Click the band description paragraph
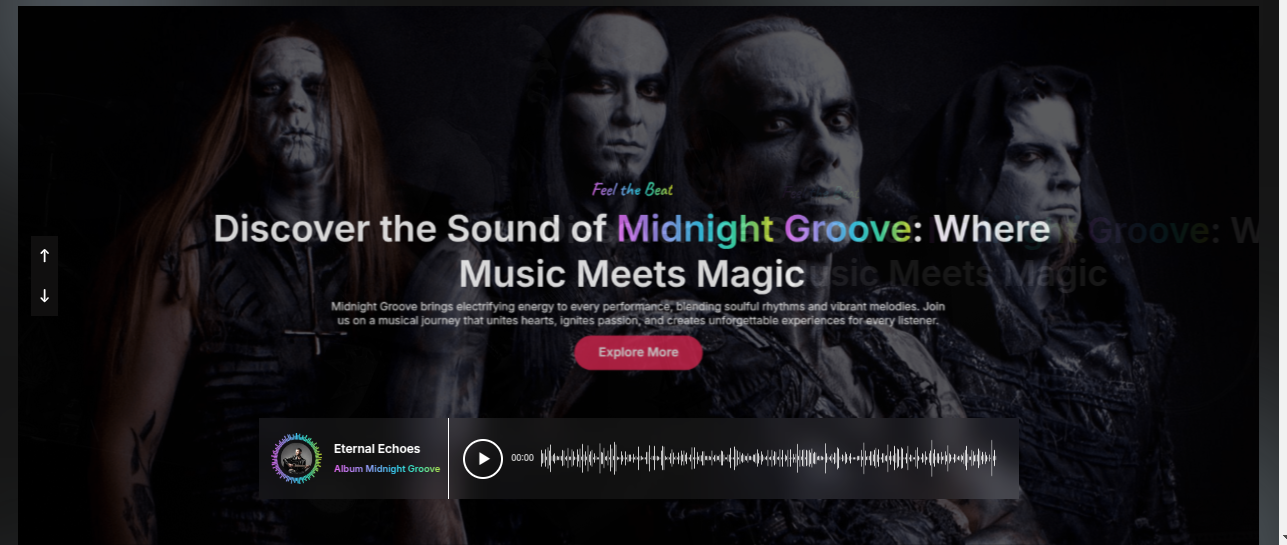Screen dimensions: 1287x545 tap(638, 314)
